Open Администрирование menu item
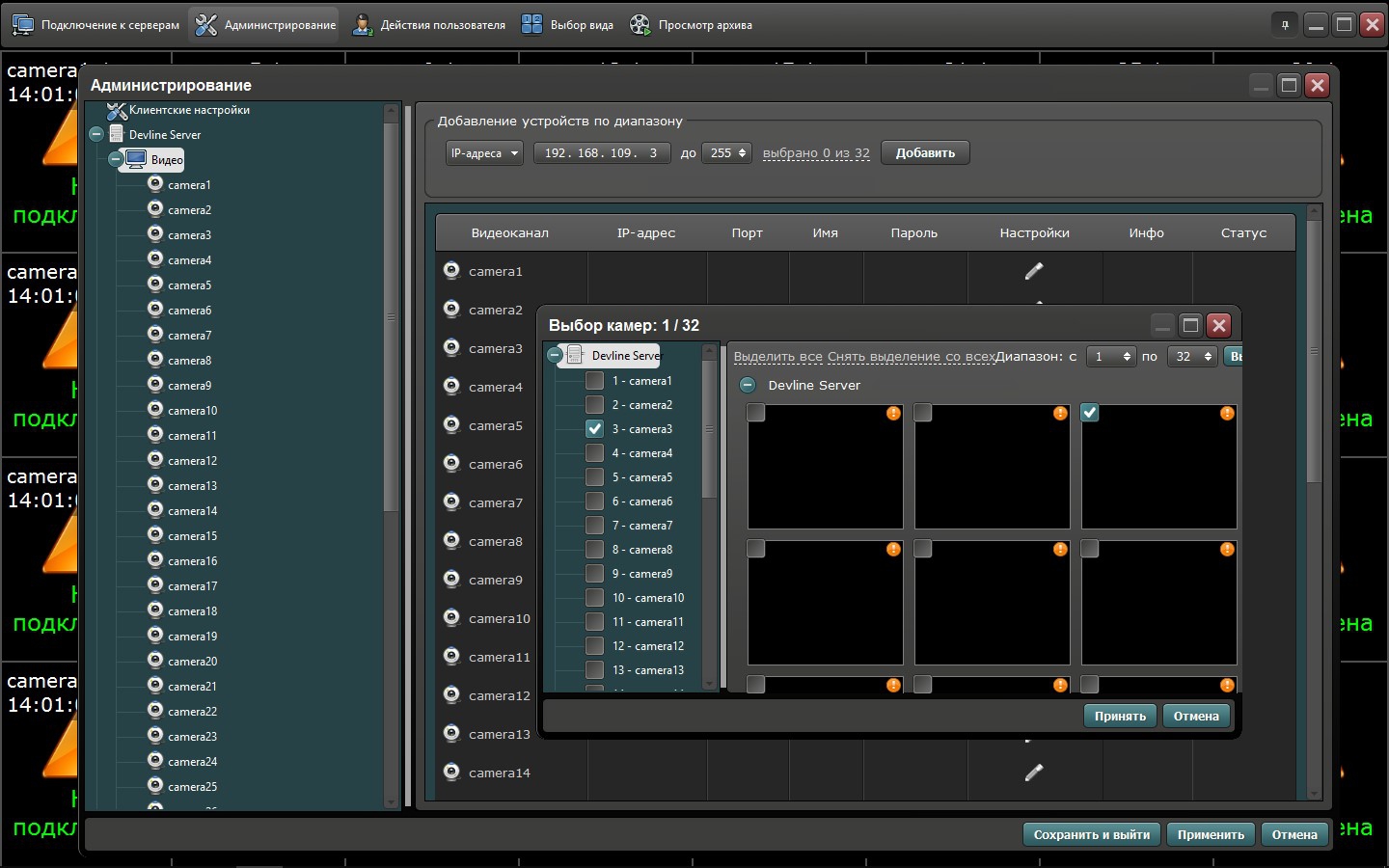The image size is (1389, 868). pyautogui.click(x=265, y=25)
